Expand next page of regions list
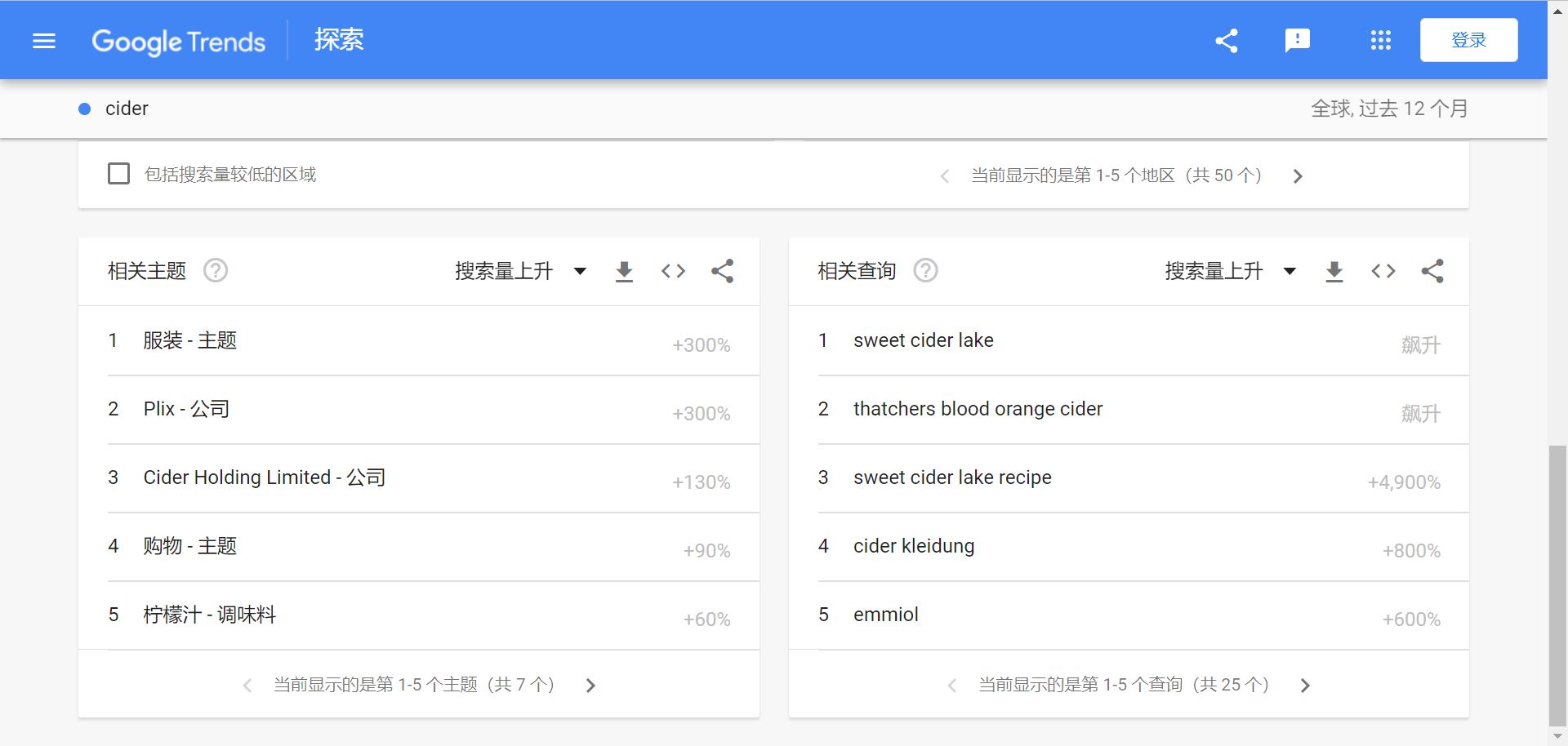The height and width of the screenshot is (746, 1568). coord(1298,175)
